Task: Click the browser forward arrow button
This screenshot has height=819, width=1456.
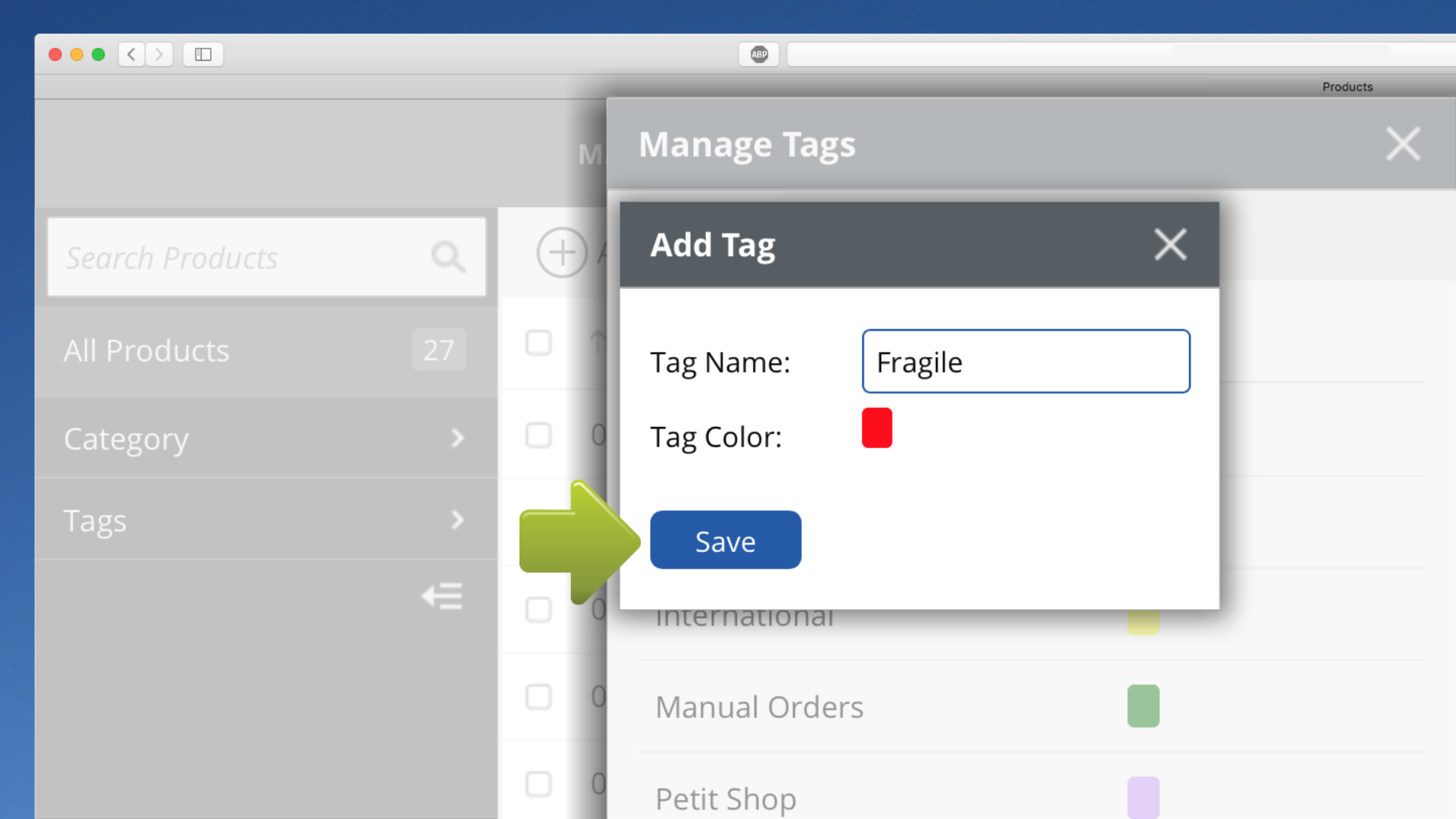Action: [x=159, y=54]
